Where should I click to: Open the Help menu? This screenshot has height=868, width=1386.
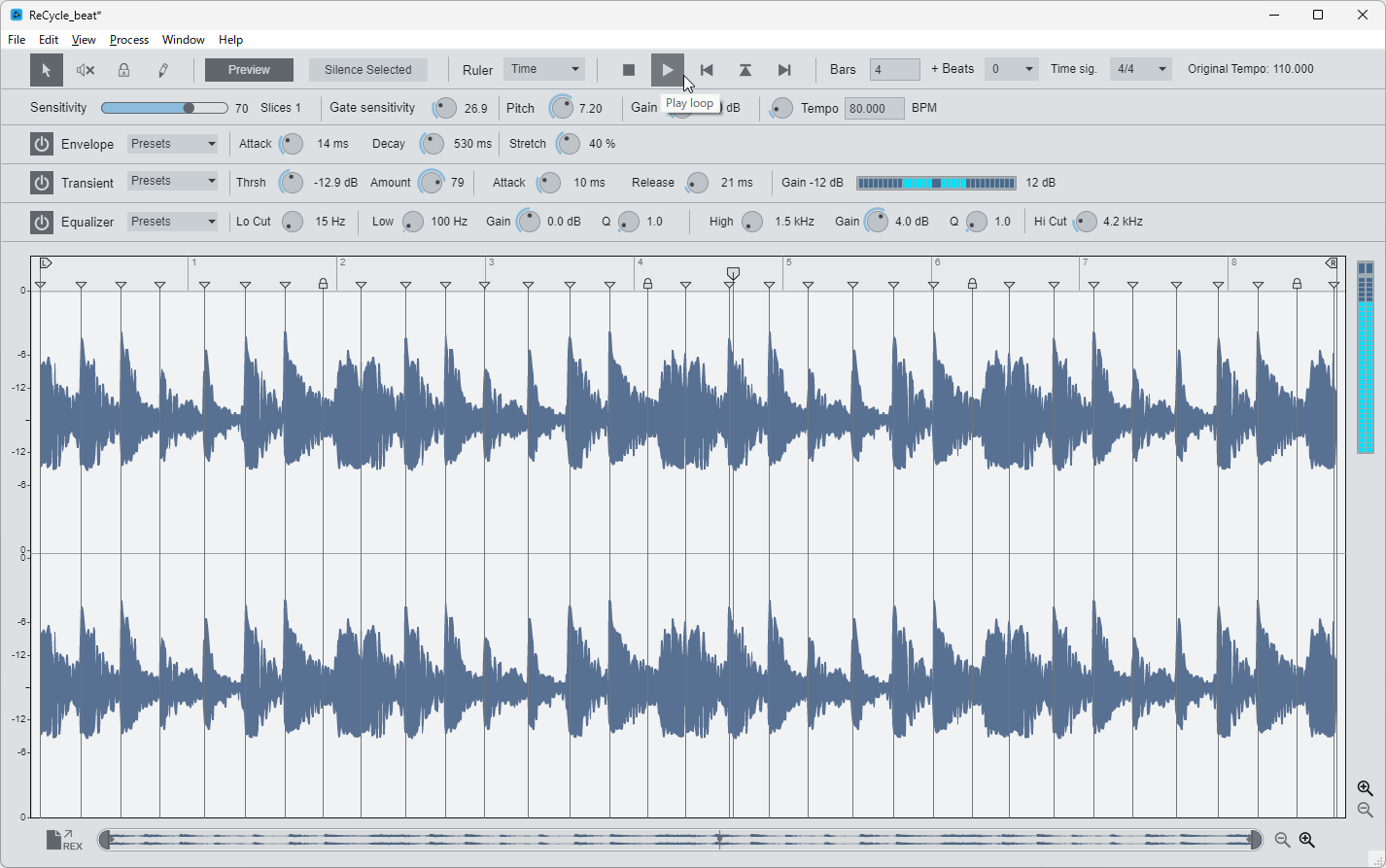point(231,40)
